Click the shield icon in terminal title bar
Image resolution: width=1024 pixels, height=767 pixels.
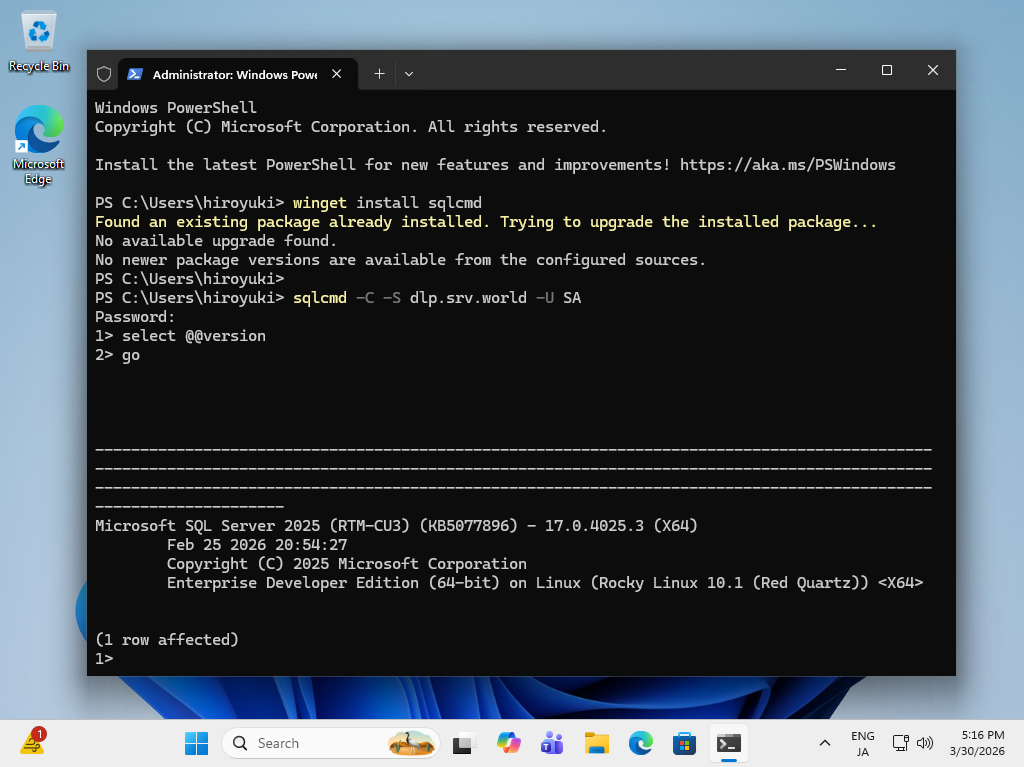tap(104, 74)
